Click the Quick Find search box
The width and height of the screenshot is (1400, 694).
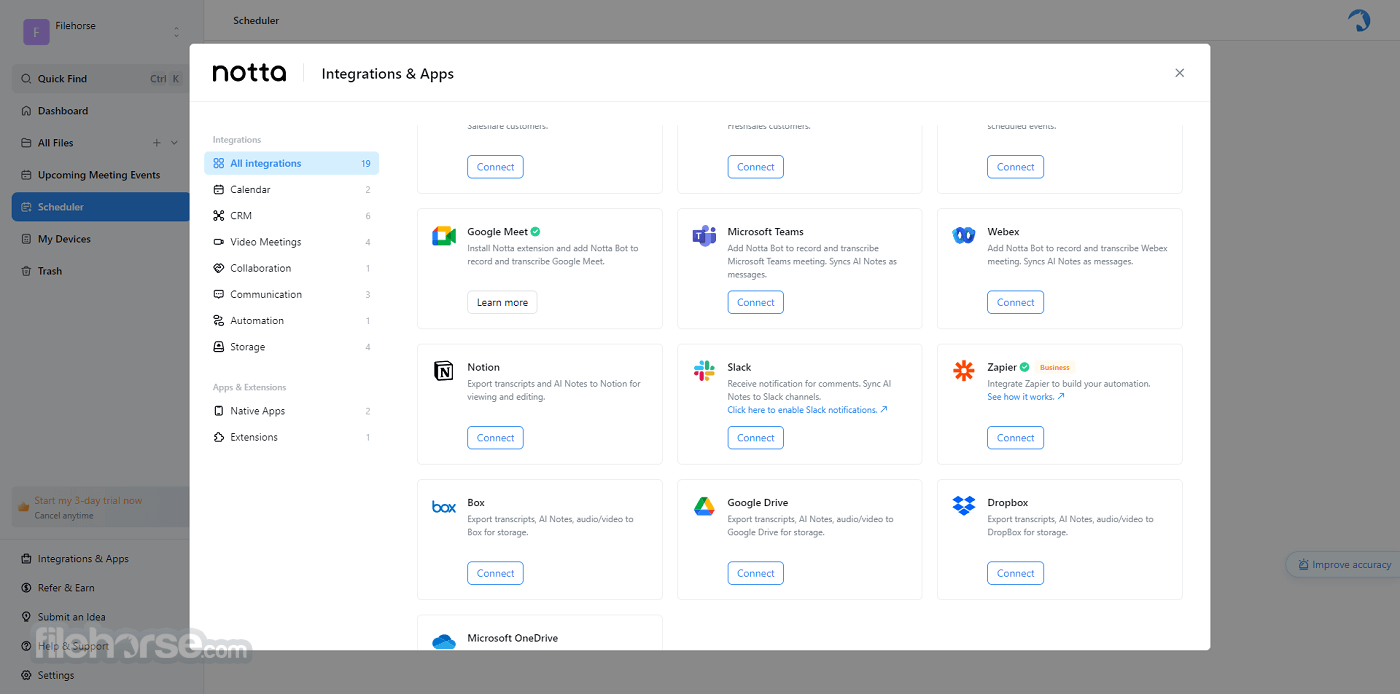[x=100, y=79]
